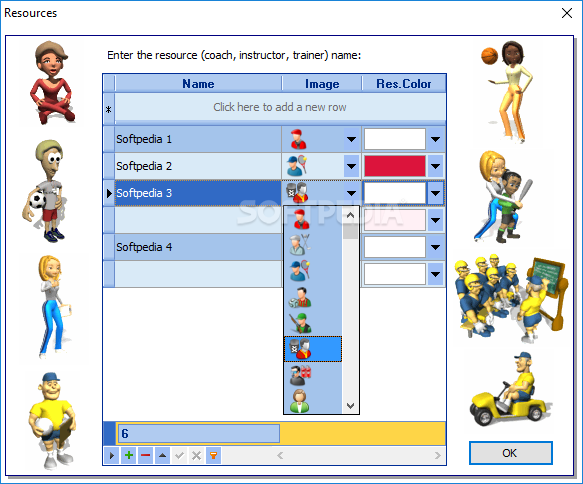Screen dimensions: 583x484
Task: Click the Softpedia 1 red cap image
Action: point(299,139)
